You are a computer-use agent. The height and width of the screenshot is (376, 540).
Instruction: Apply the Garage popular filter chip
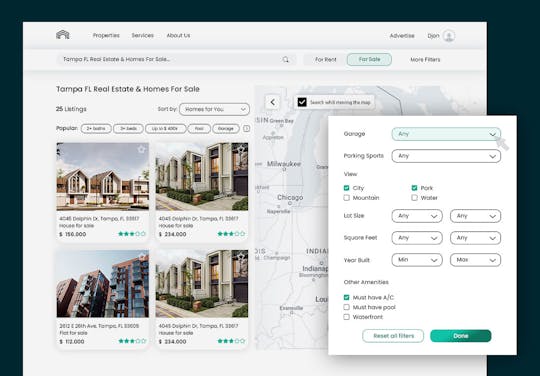tap(226, 128)
